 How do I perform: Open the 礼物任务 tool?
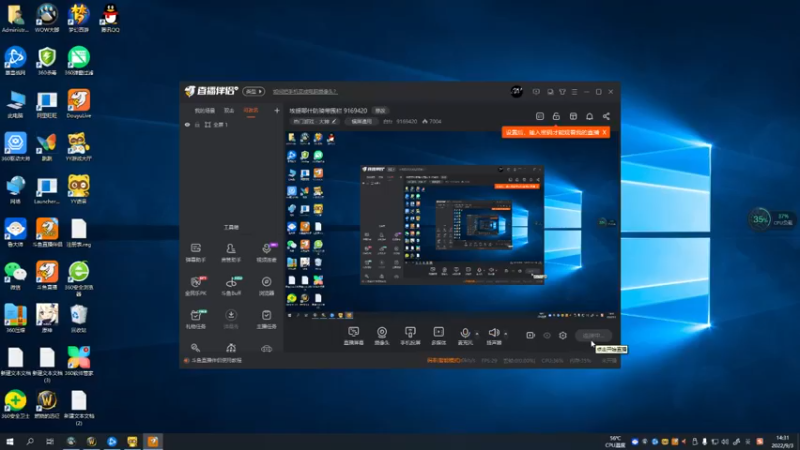195,319
